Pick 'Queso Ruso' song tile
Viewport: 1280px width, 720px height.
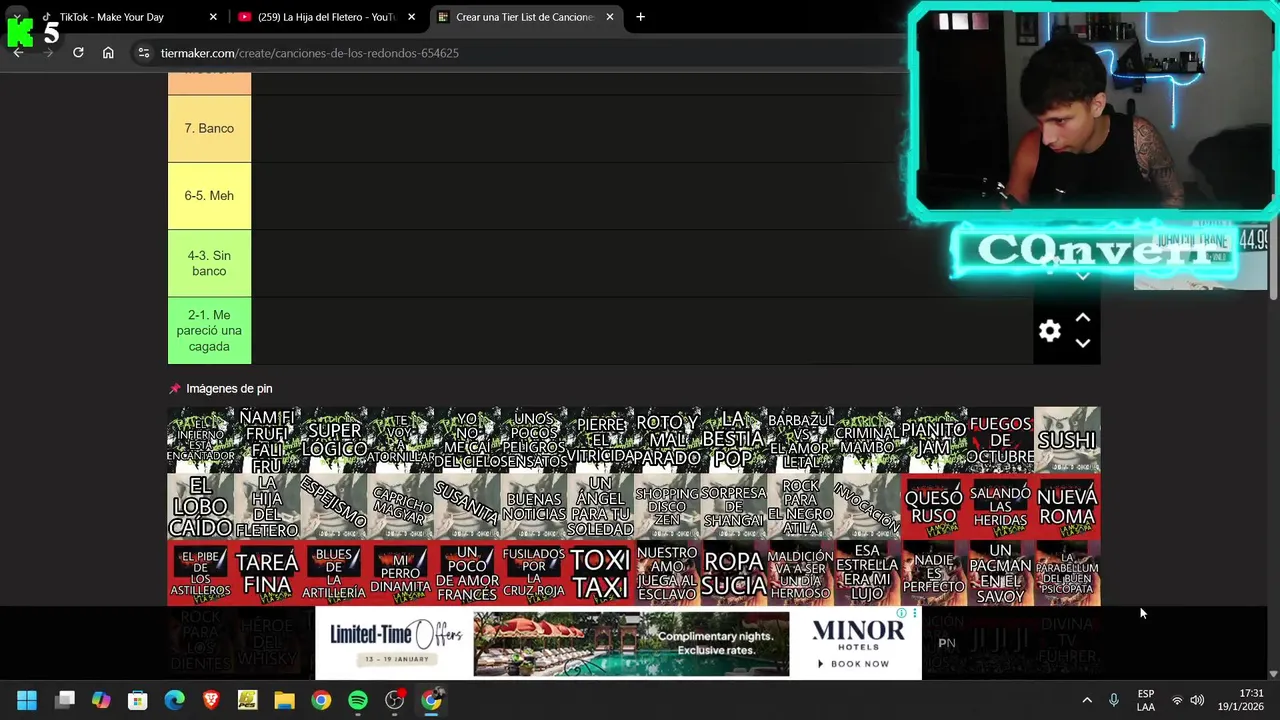[x=934, y=507]
